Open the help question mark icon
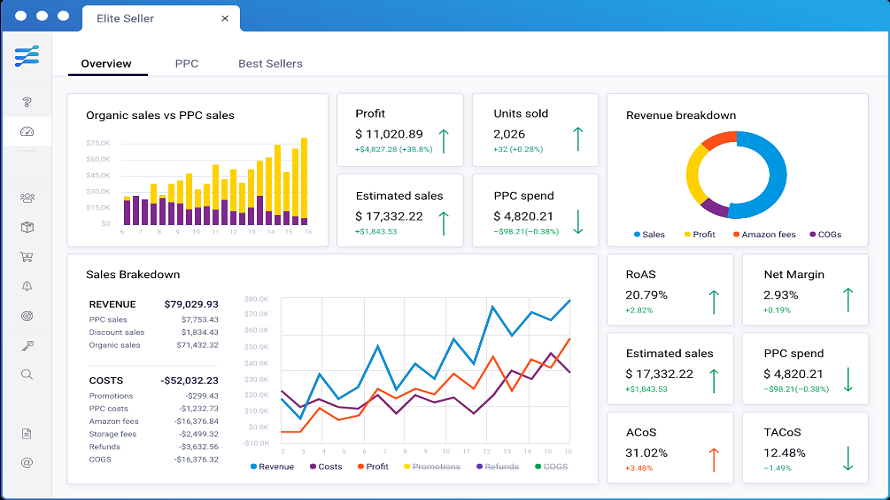This screenshot has width=890, height=500. point(27,102)
